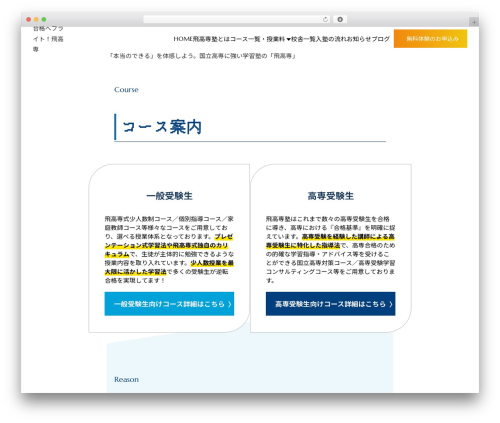Click the download icon beside the address bar
500x423 pixels.
click(340, 20)
